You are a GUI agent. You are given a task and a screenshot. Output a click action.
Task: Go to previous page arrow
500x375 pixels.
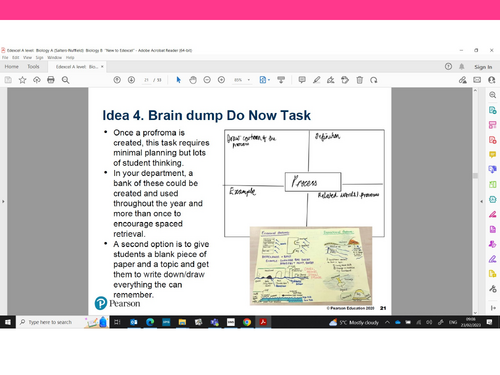[117, 80]
